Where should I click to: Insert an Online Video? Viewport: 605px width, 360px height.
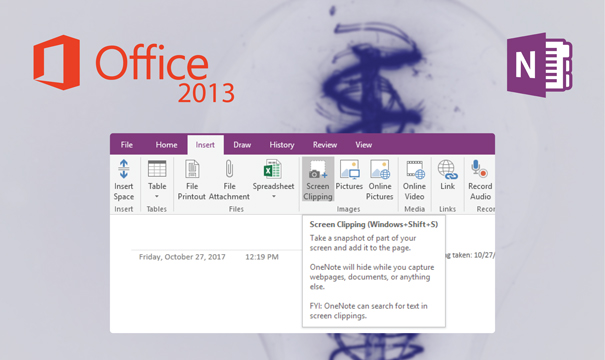[x=414, y=180]
